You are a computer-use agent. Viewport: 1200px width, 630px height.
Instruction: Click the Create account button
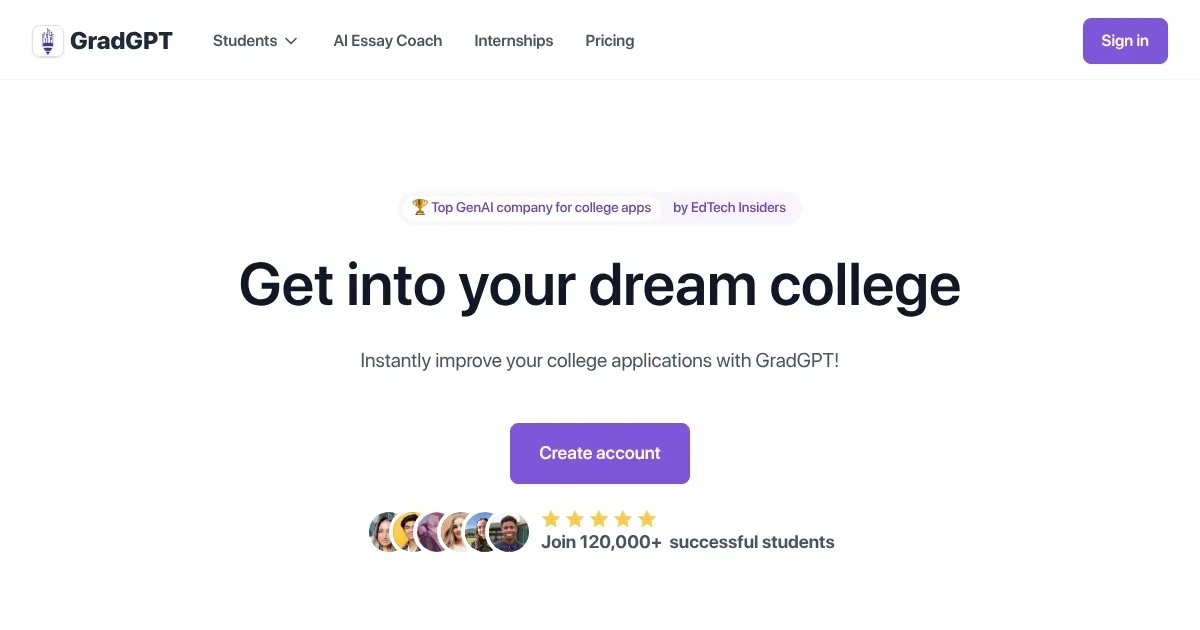(x=600, y=453)
